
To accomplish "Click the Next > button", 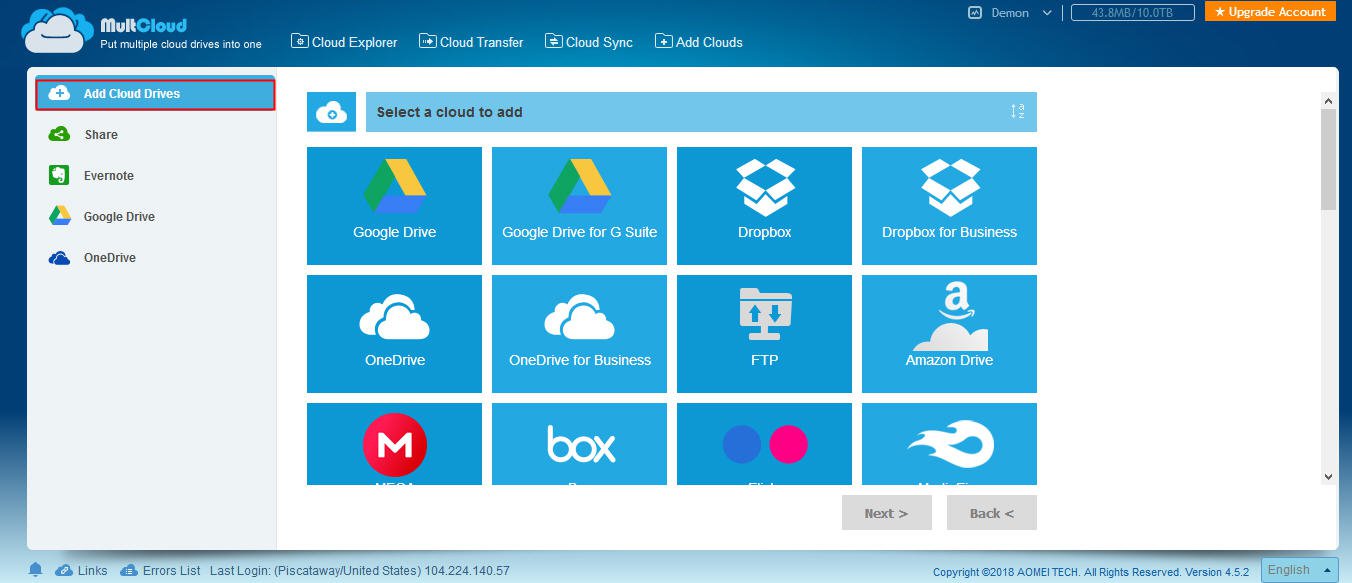I will tap(886, 513).
